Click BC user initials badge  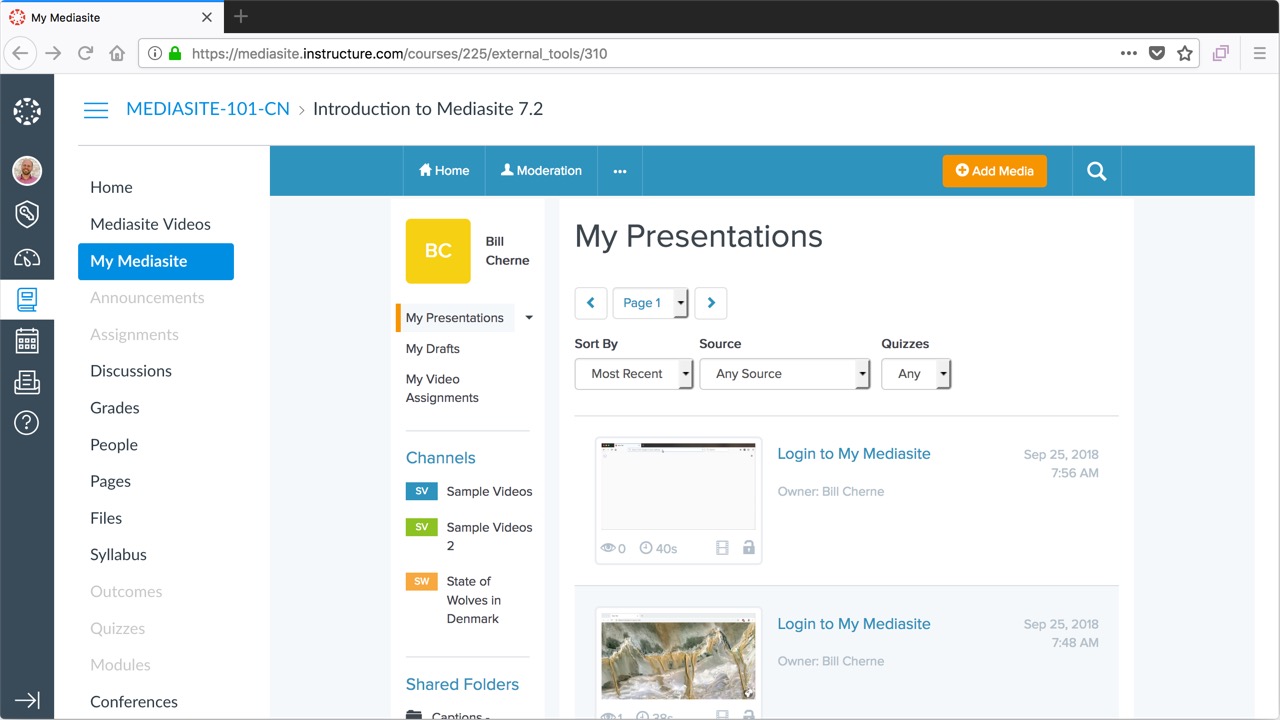click(438, 251)
